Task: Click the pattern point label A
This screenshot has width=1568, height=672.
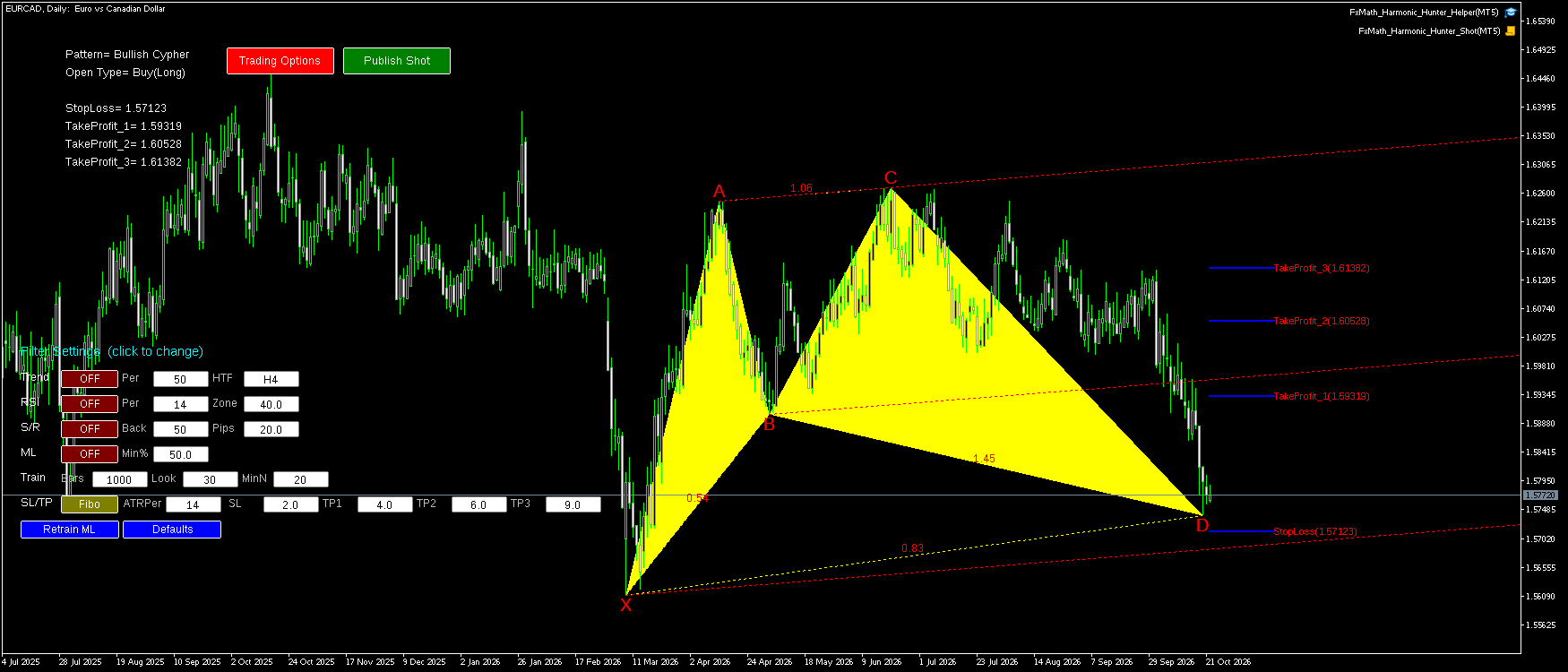Action: (719, 191)
